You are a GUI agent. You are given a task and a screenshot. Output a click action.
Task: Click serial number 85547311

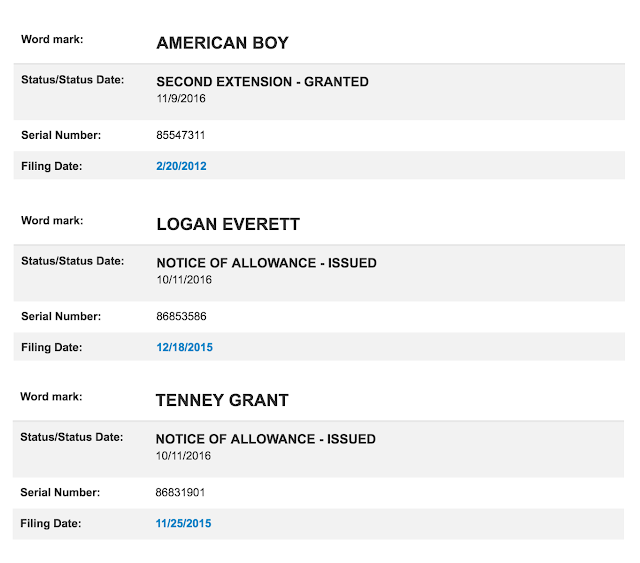click(x=181, y=135)
